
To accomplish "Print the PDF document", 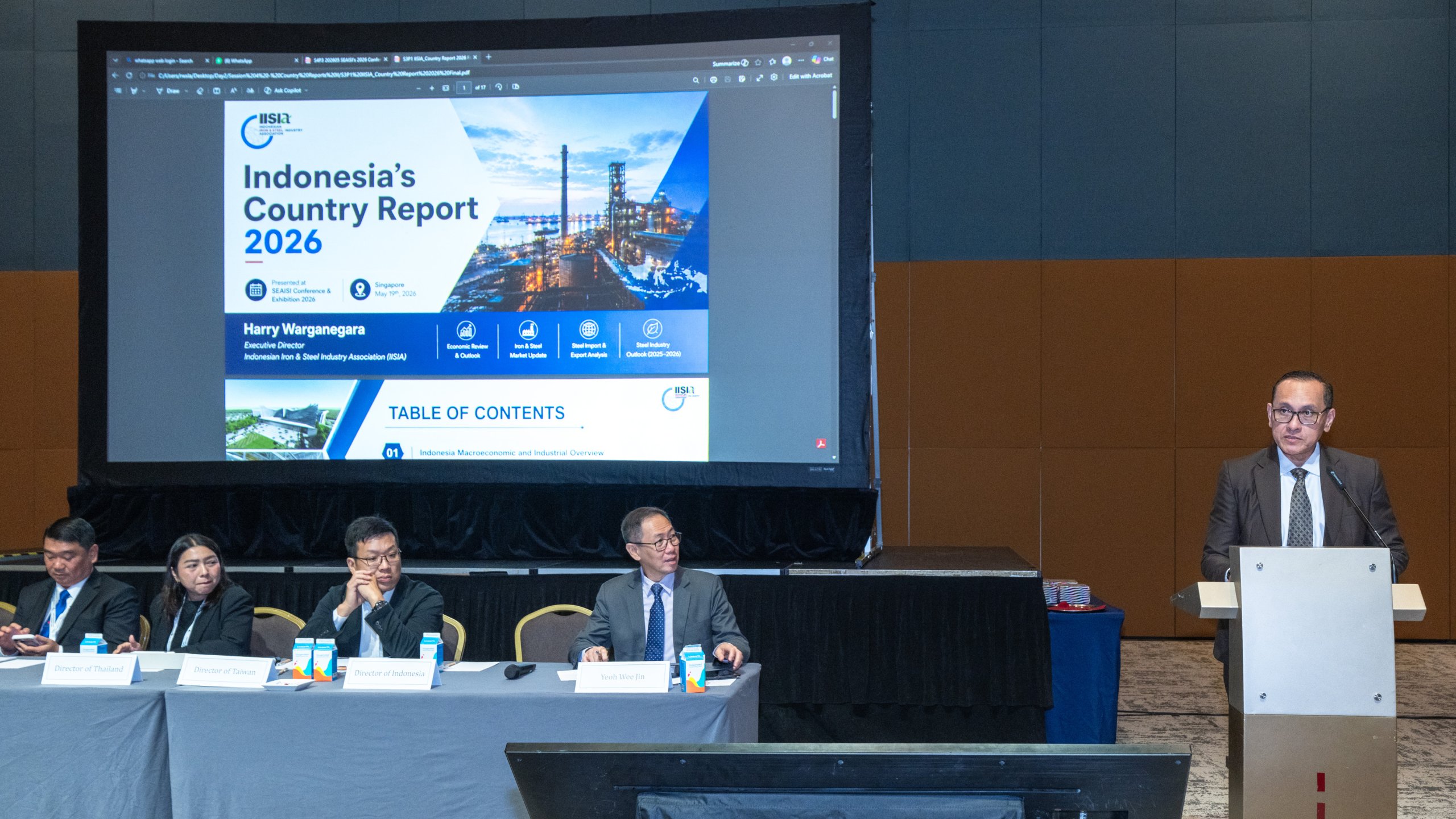I will point(713,80).
